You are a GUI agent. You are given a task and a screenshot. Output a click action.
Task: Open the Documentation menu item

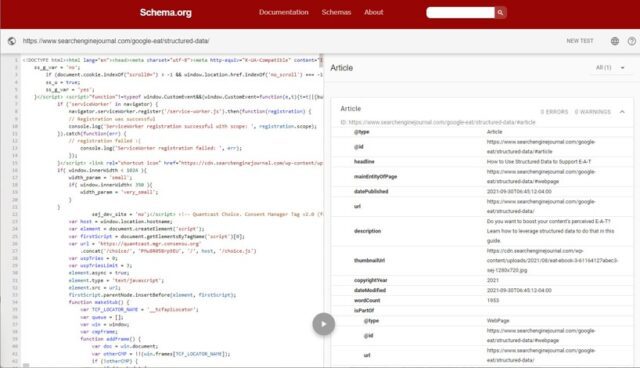[x=284, y=12]
